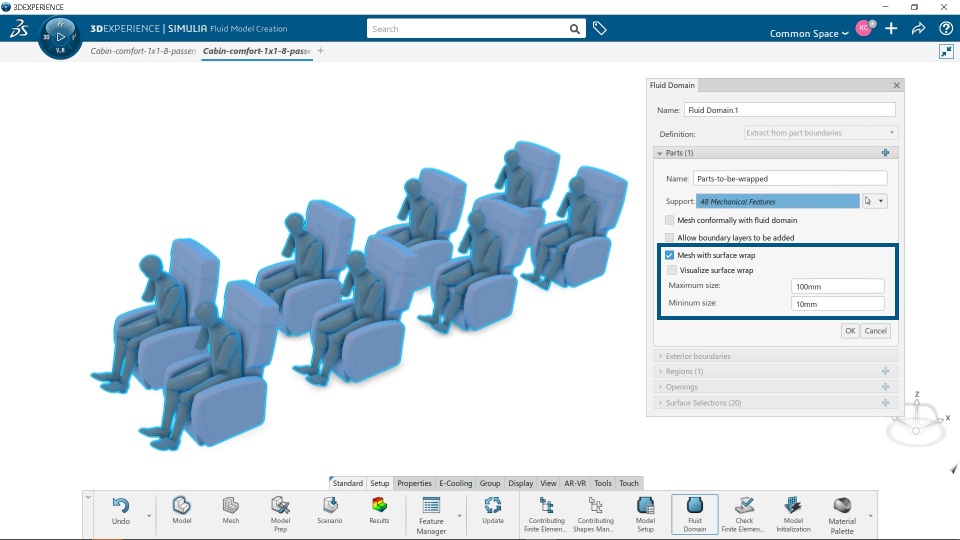Add a part with the Parts plus icon
This screenshot has height=540, width=960.
(x=885, y=152)
